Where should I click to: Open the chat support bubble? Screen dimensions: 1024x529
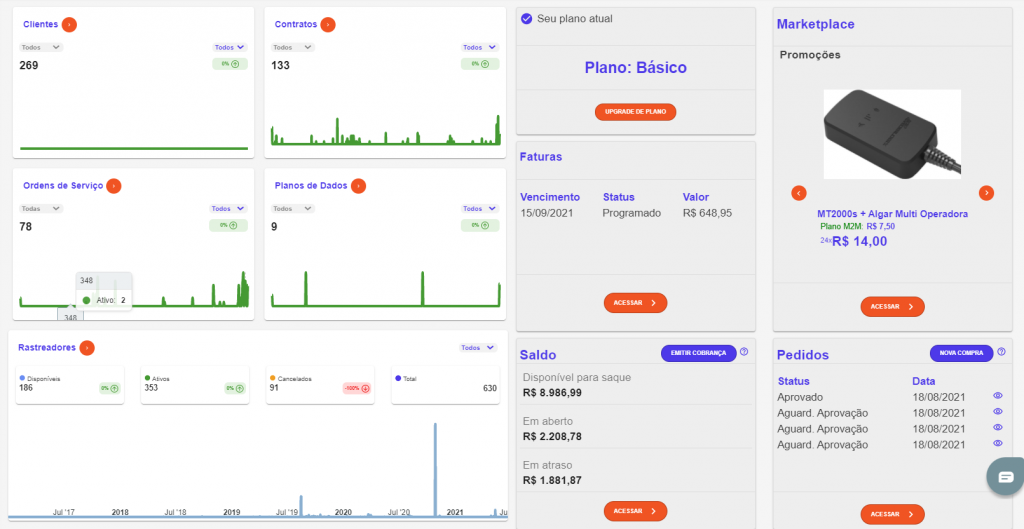(1006, 477)
